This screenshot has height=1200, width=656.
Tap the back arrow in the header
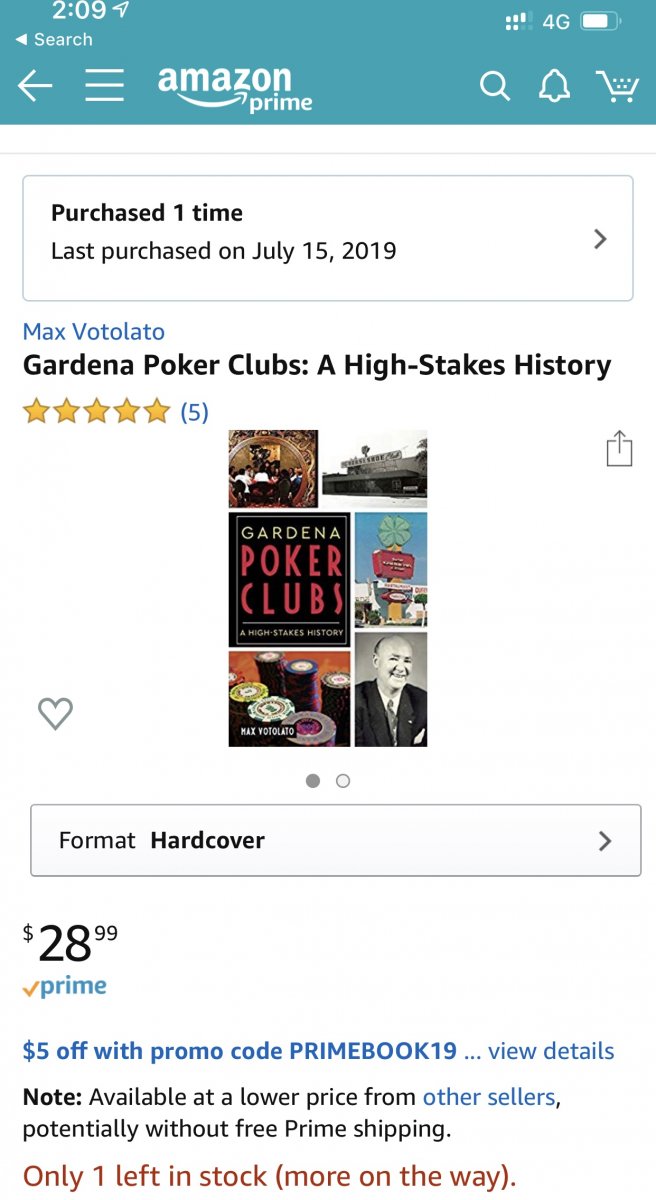pyautogui.click(x=35, y=86)
